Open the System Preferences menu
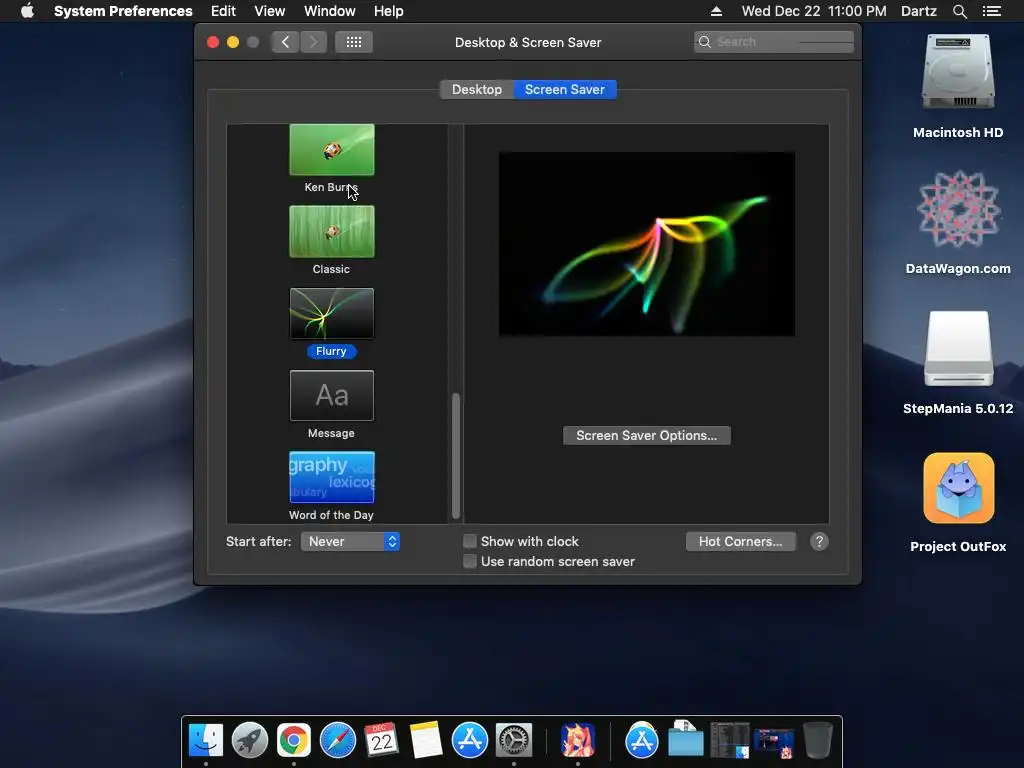Screen dimensions: 1024x768 (x=123, y=11)
